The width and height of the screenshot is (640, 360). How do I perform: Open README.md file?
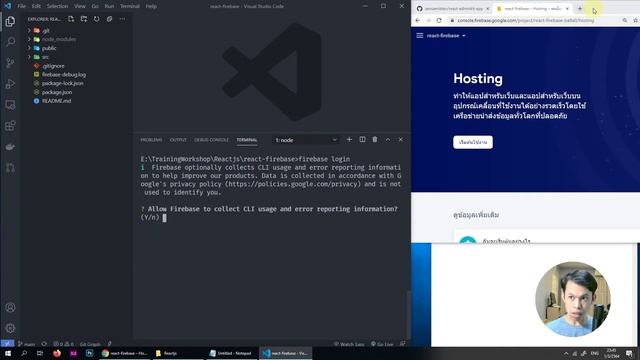coord(56,101)
